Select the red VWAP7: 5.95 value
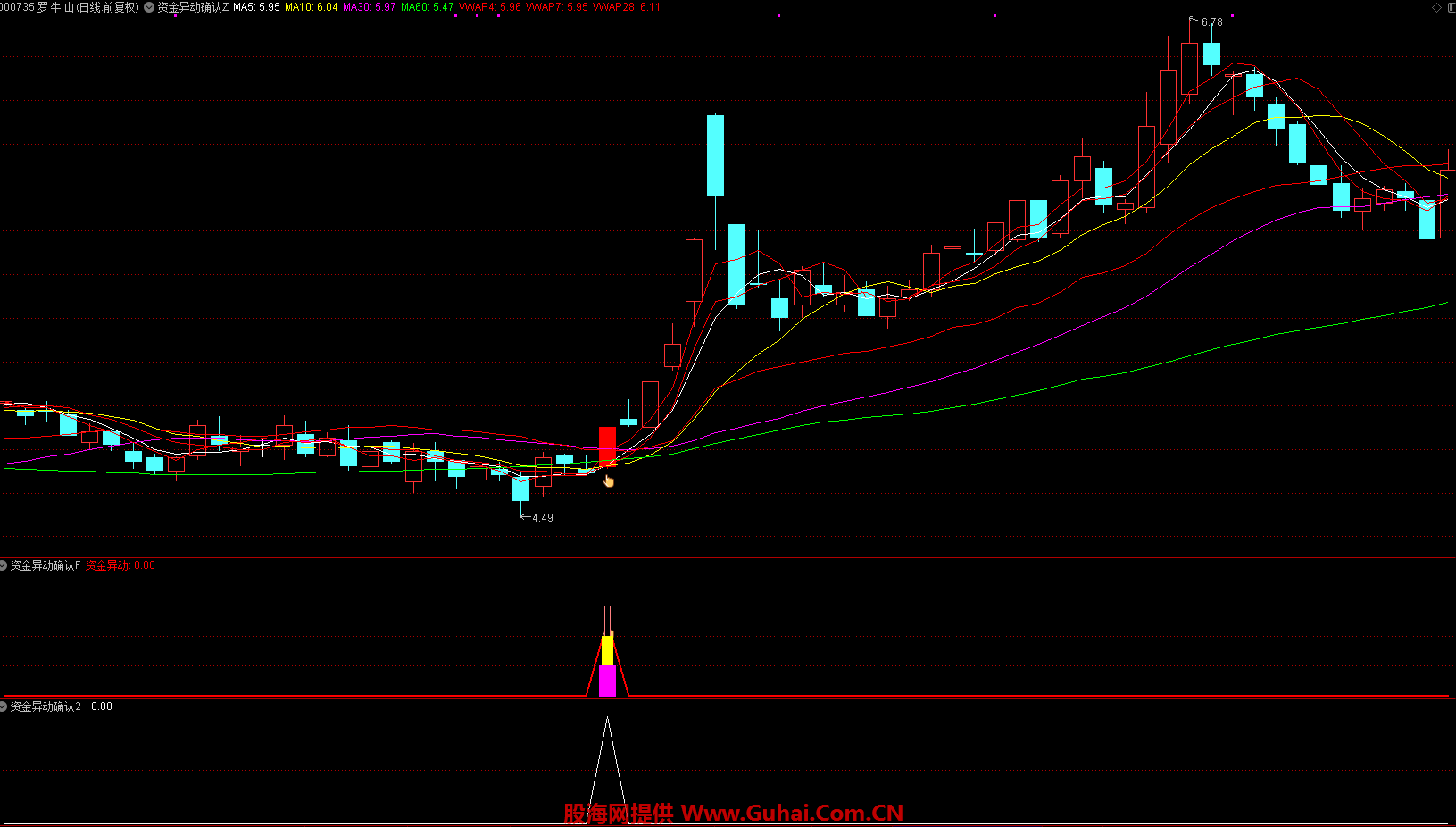 pyautogui.click(x=556, y=7)
